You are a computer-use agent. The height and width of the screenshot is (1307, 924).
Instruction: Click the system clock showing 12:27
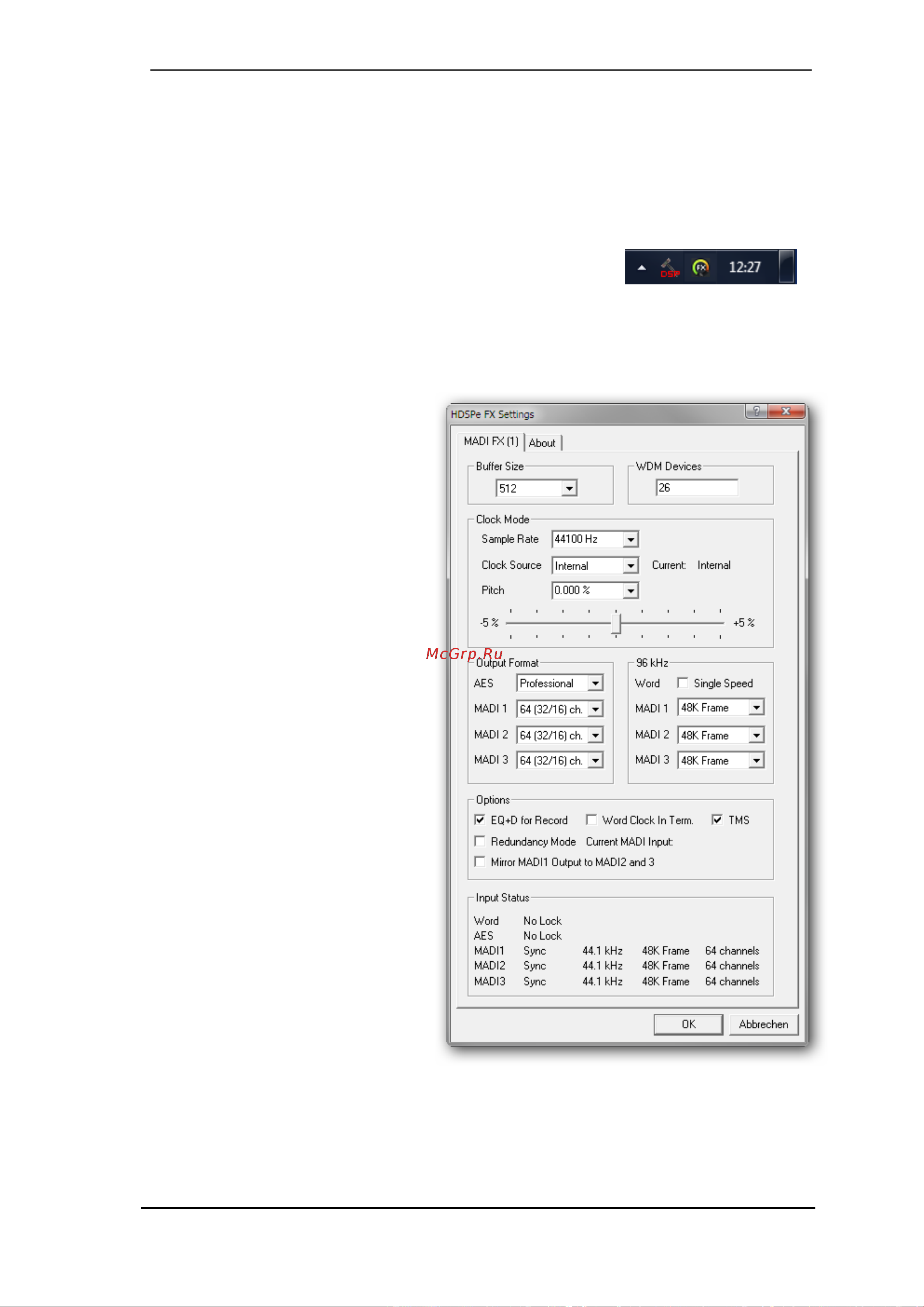tap(745, 267)
